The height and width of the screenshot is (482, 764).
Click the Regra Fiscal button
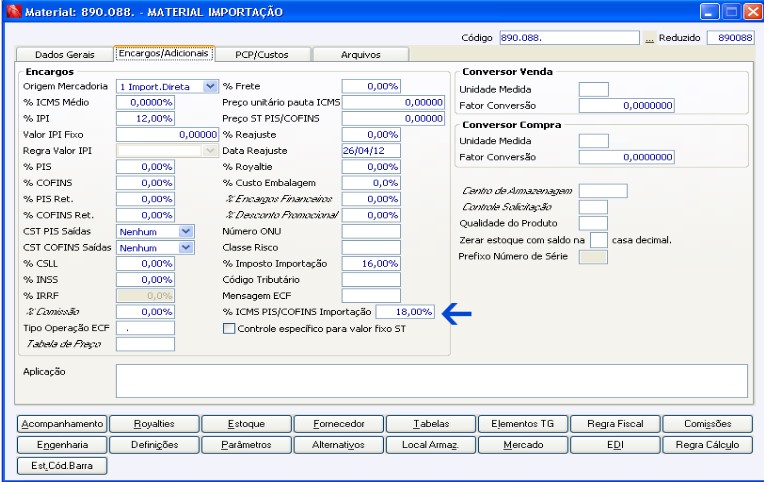click(615, 424)
